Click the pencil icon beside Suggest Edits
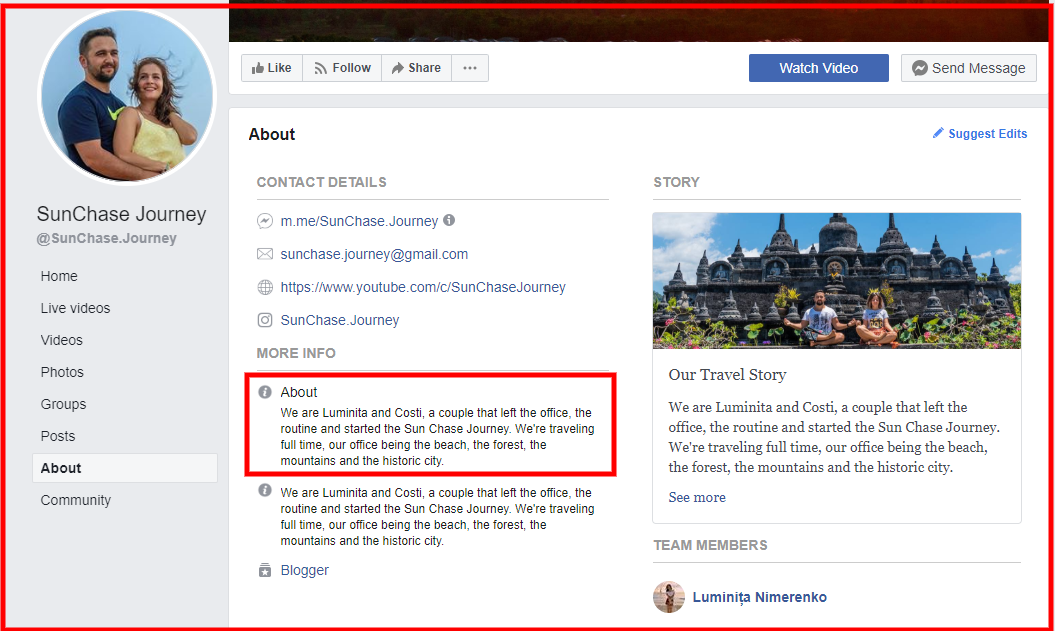The image size is (1055, 631). pos(938,133)
